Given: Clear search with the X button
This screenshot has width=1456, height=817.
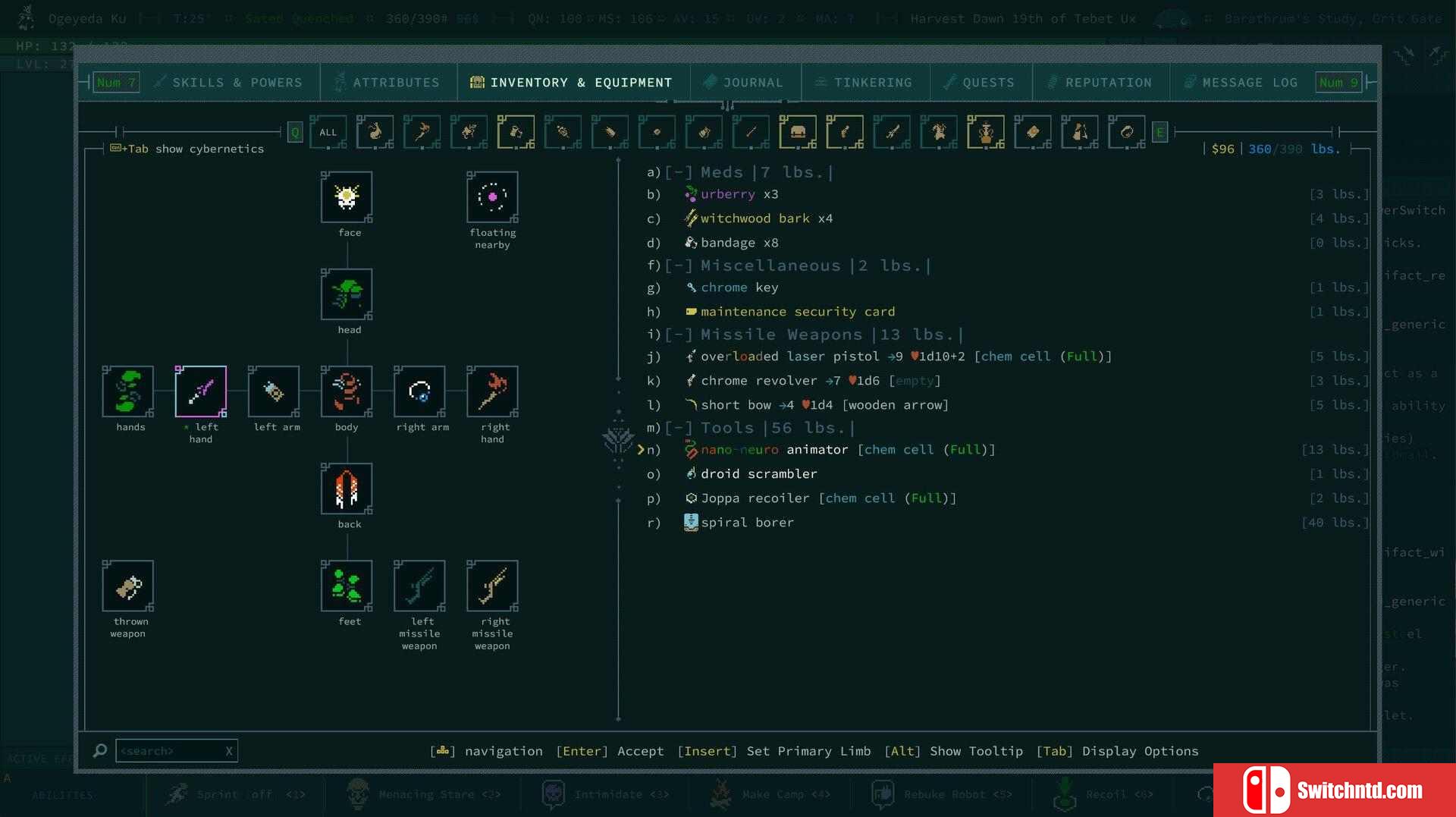Looking at the screenshot, I should pos(229,751).
